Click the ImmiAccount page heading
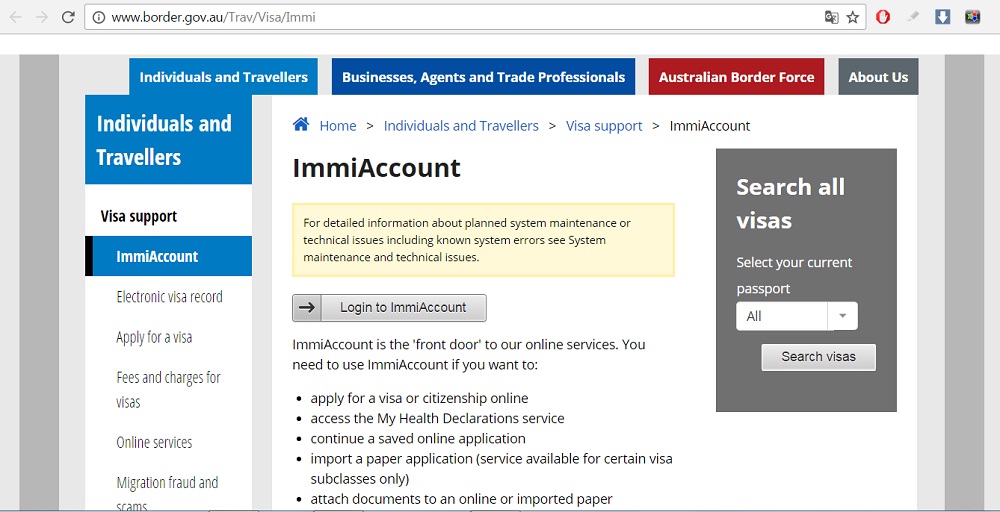The width and height of the screenshot is (1000, 512). click(376, 168)
